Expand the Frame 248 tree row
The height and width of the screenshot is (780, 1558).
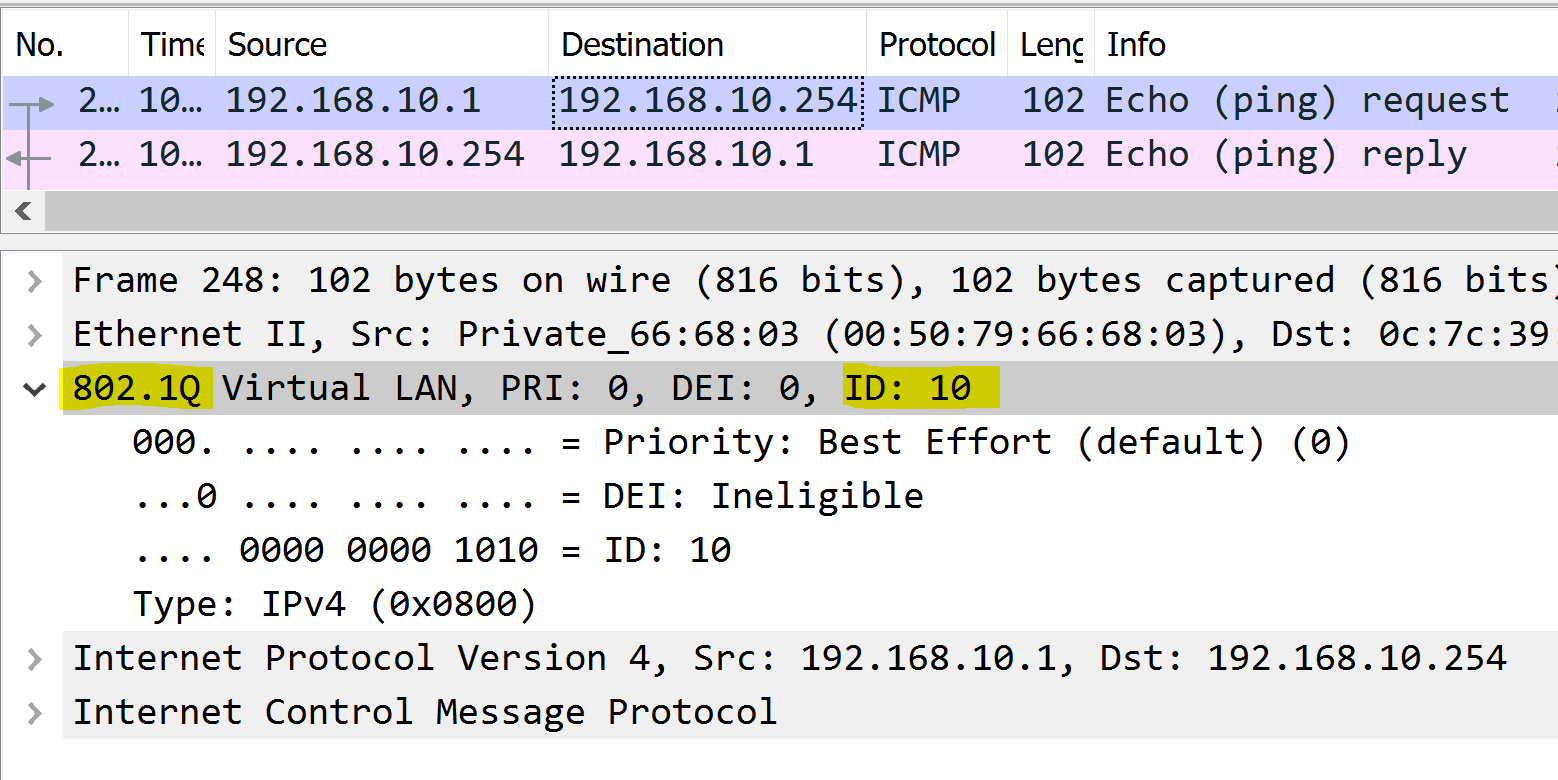[x=35, y=281]
